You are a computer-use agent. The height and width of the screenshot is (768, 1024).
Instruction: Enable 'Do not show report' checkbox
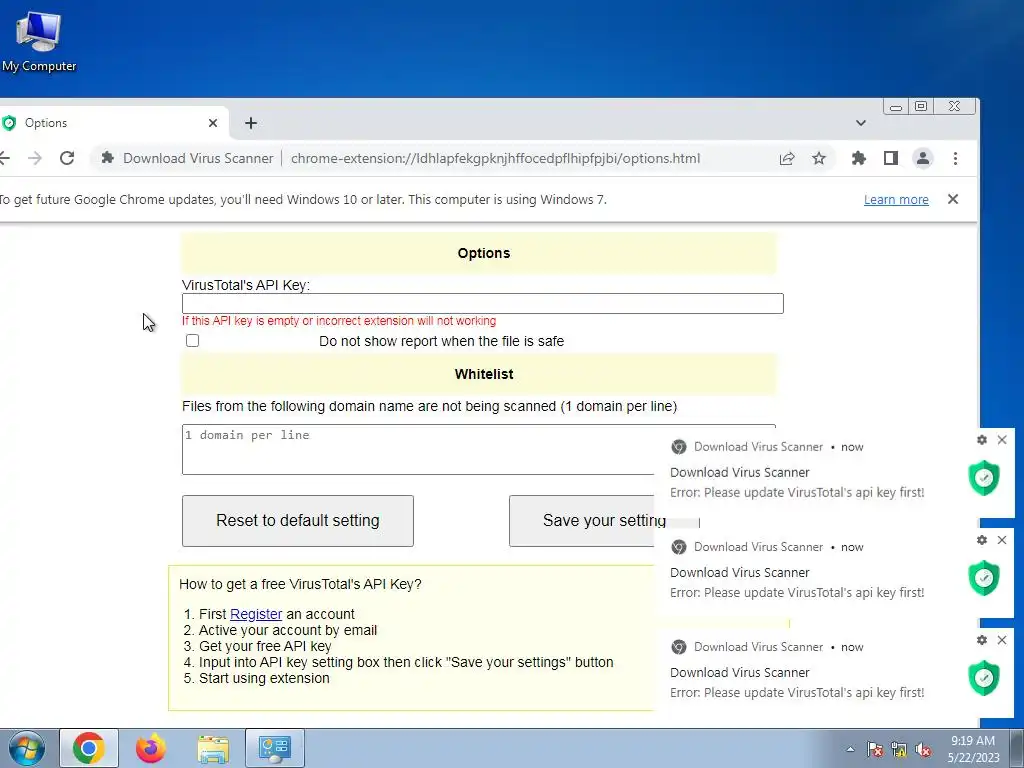(192, 340)
